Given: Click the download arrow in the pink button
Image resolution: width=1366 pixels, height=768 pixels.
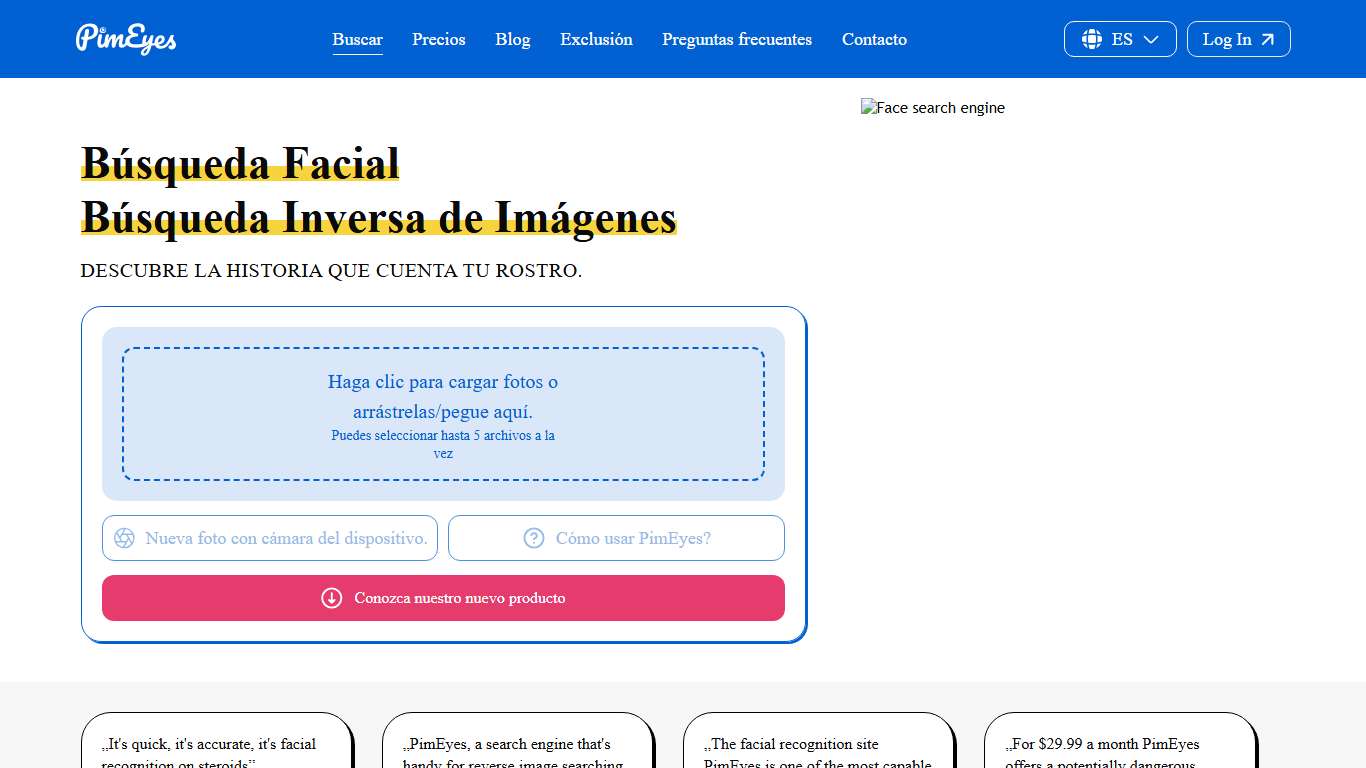Looking at the screenshot, I should pyautogui.click(x=331, y=598).
